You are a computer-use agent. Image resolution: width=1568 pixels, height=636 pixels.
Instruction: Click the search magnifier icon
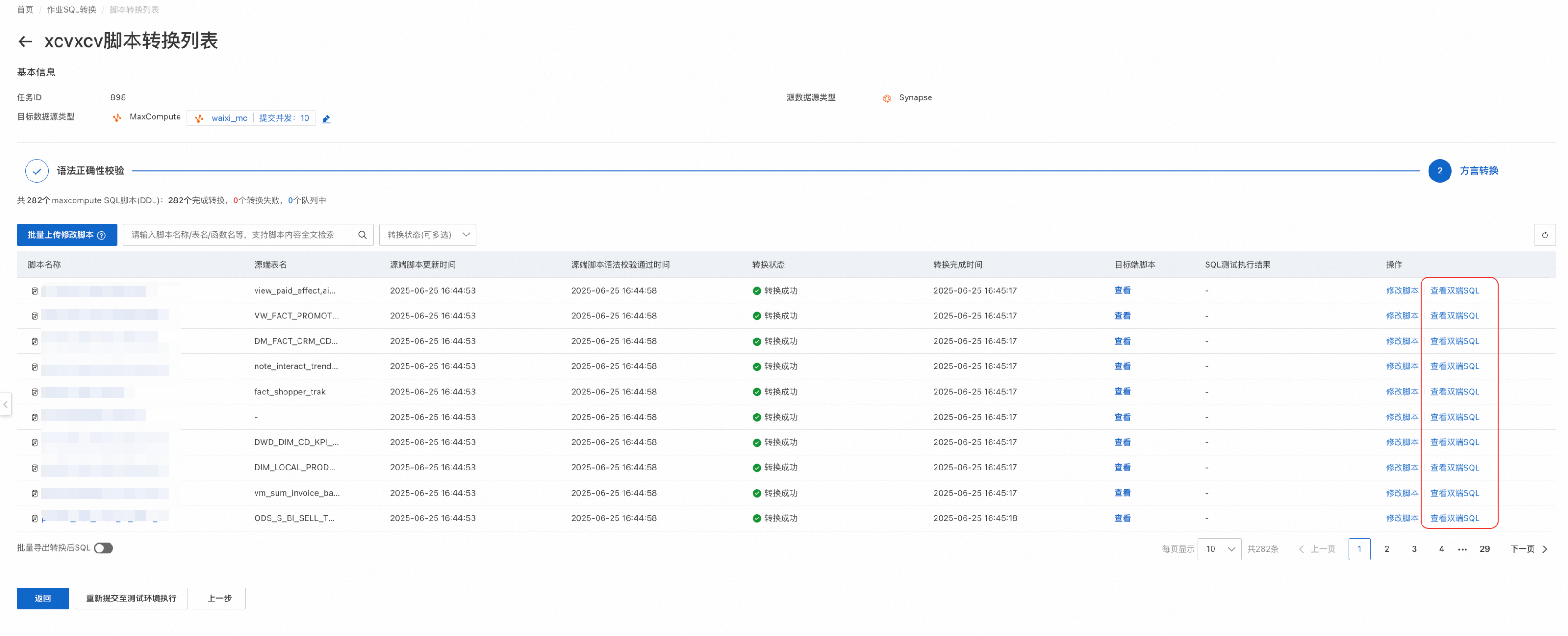point(362,235)
